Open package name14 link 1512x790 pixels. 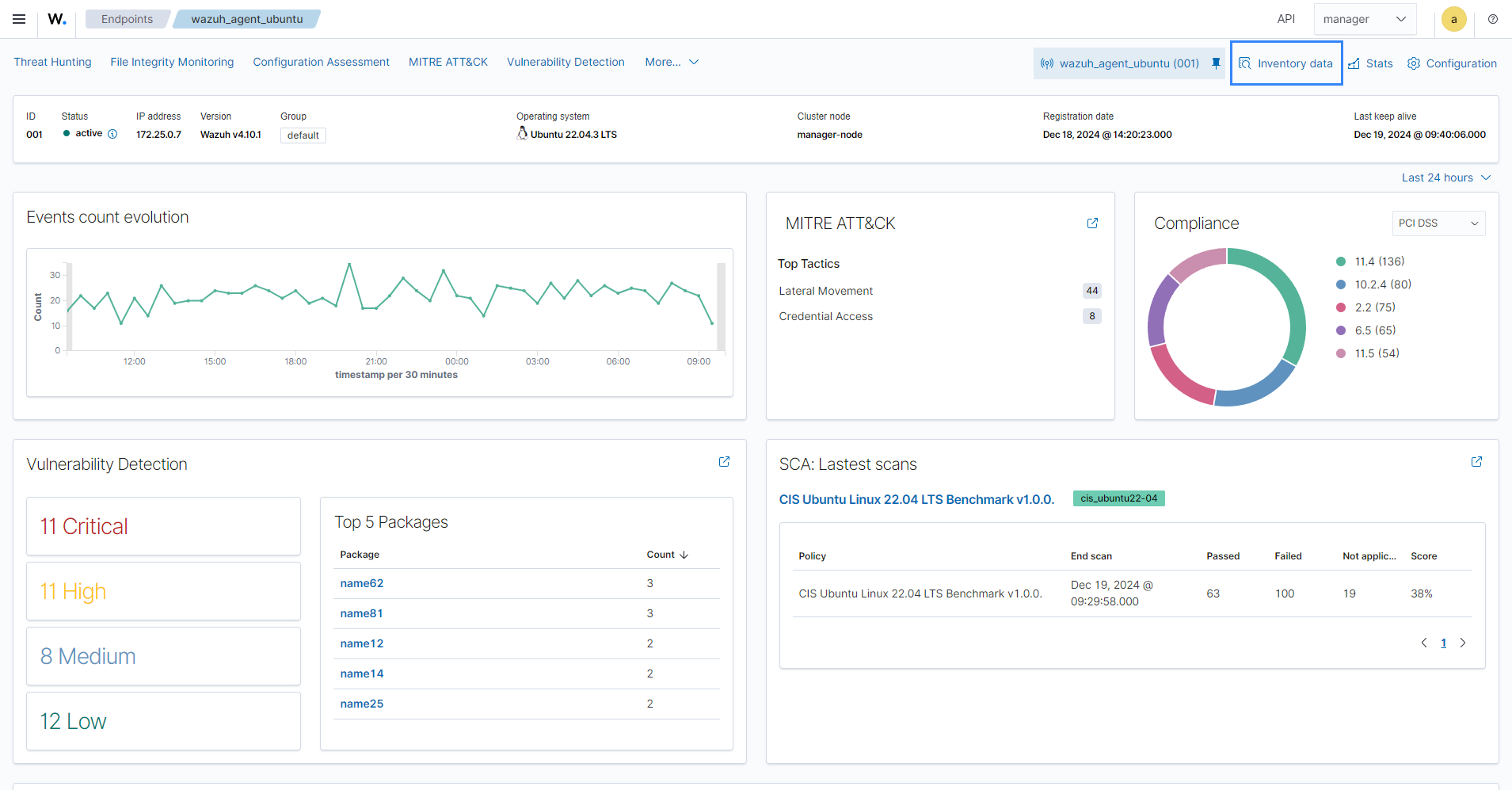[362, 674]
